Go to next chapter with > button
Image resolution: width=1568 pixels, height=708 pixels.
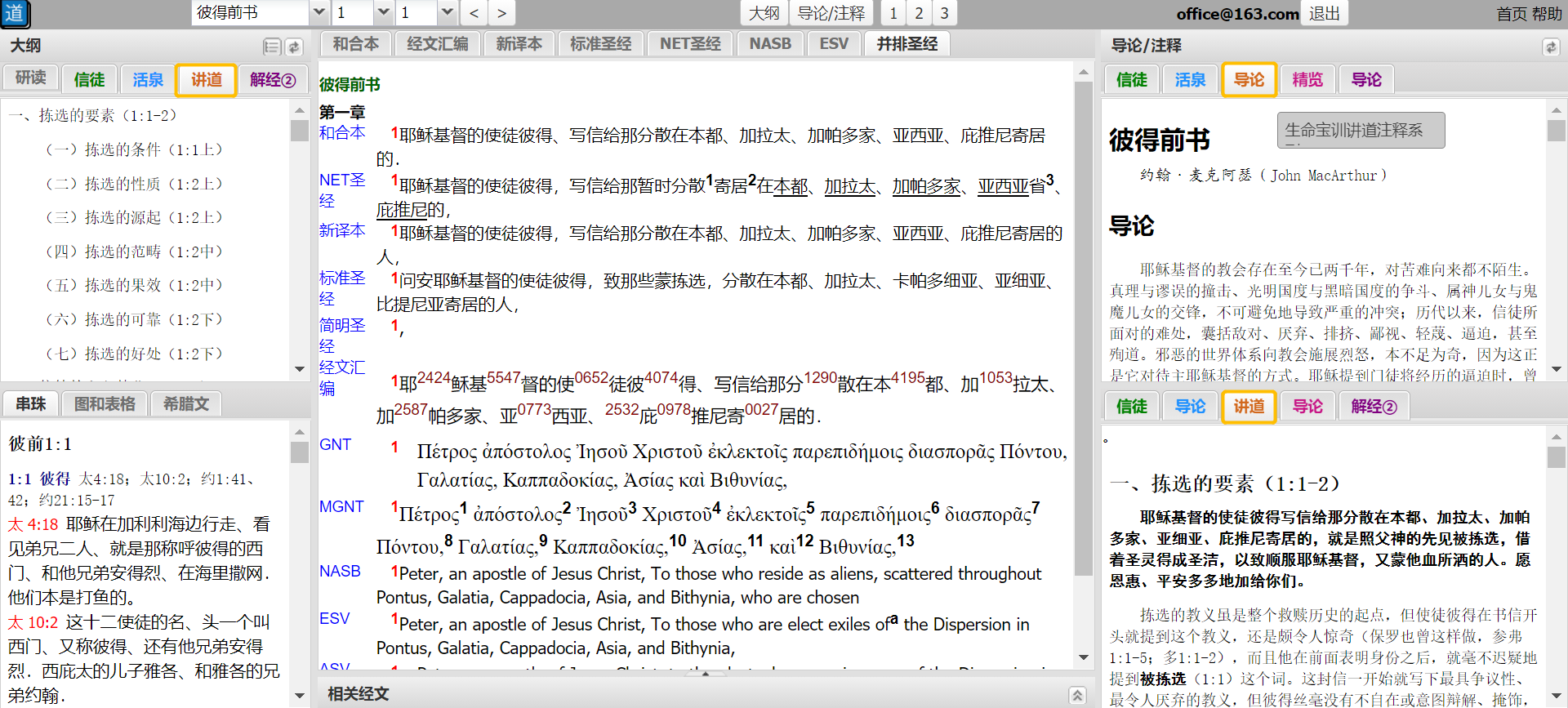tap(501, 13)
